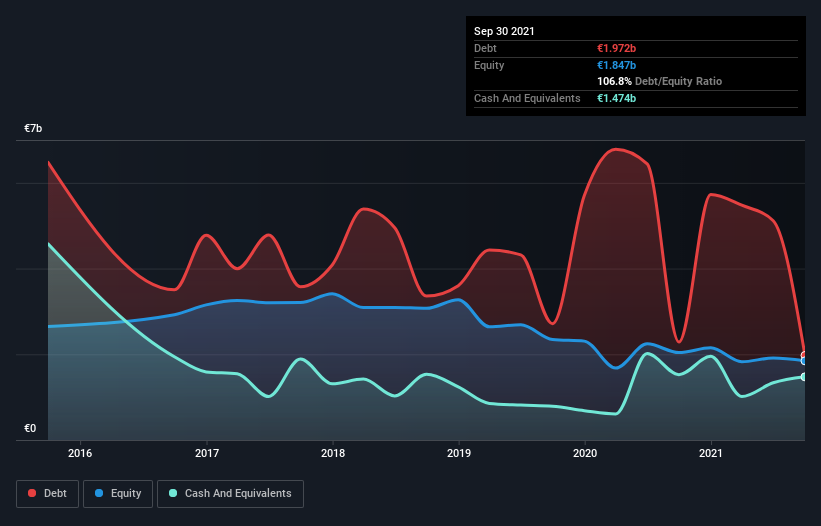
Task: Click the 2016 x-axis label
Action: 80,453
